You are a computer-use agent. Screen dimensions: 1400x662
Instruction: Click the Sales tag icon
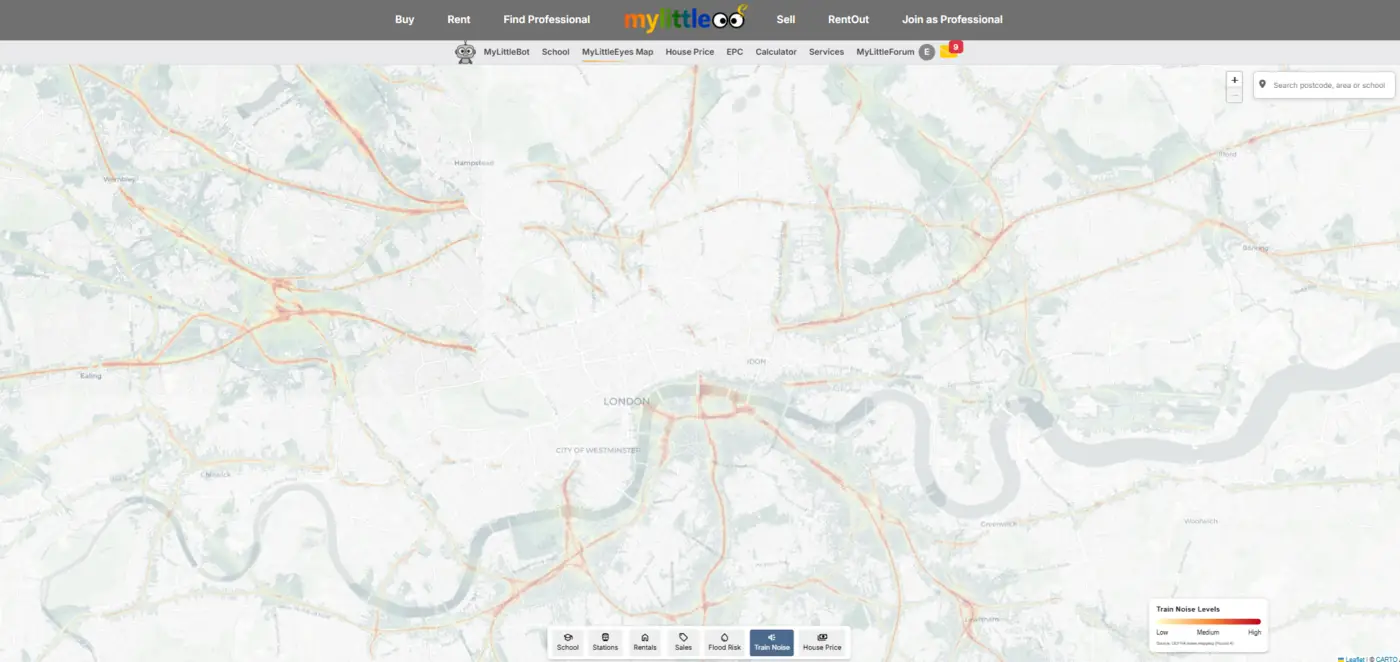coord(683,640)
